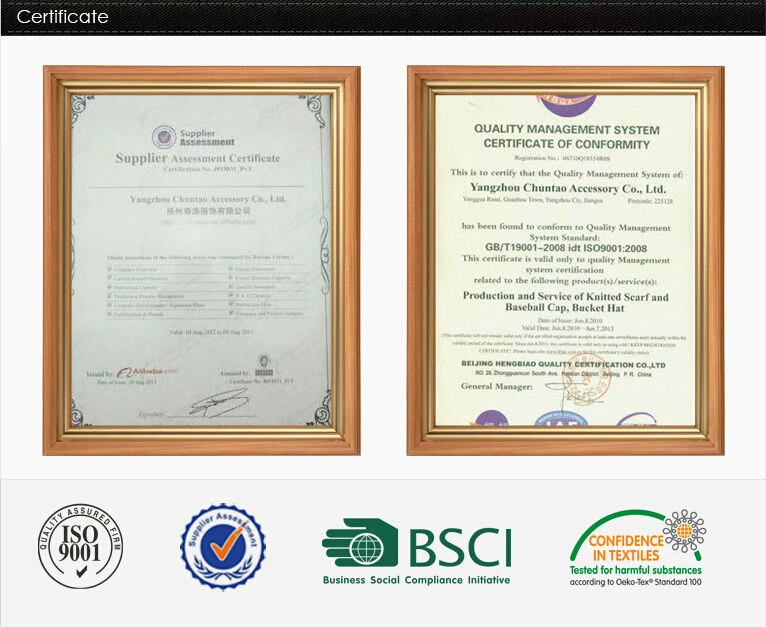The image size is (766, 628).
Task: Click 'Baseball Cap, Bucket Hat' text
Action: [564, 308]
